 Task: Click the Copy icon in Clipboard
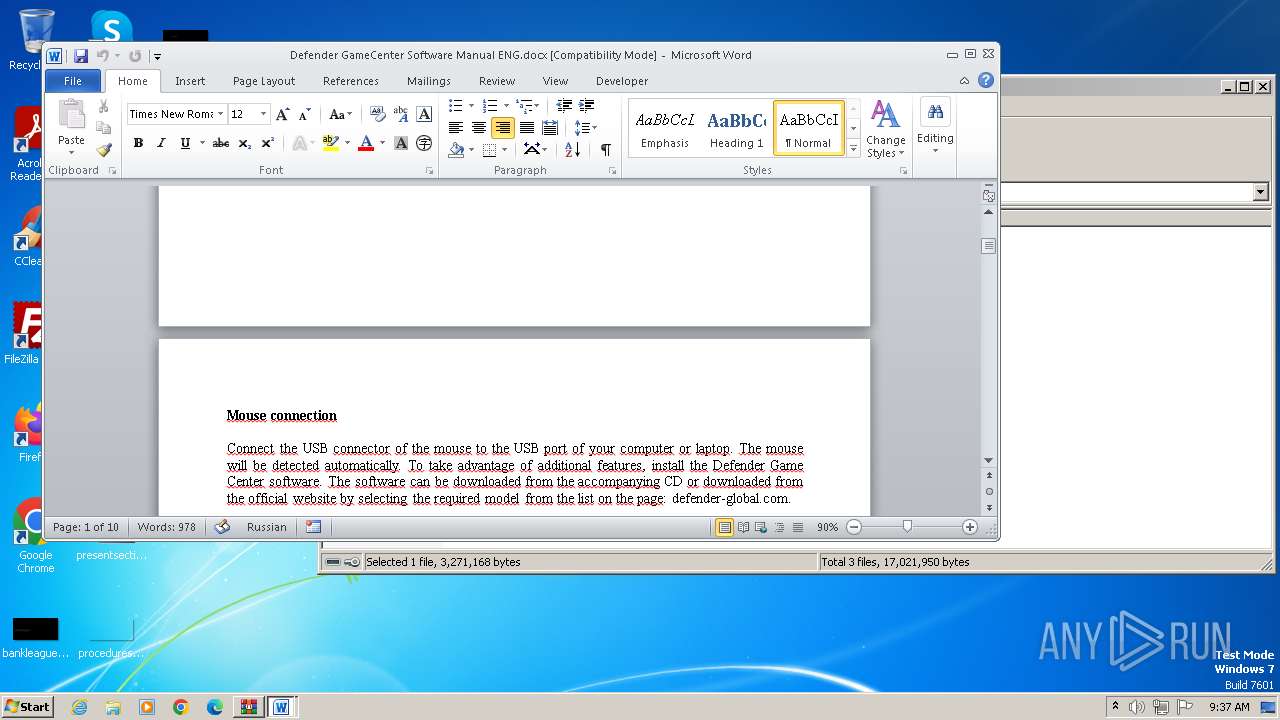[x=103, y=128]
